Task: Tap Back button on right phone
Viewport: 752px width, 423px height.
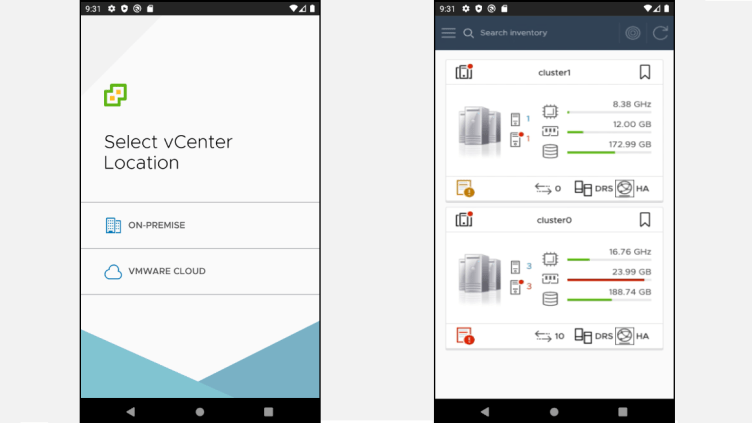Action: tap(485, 411)
